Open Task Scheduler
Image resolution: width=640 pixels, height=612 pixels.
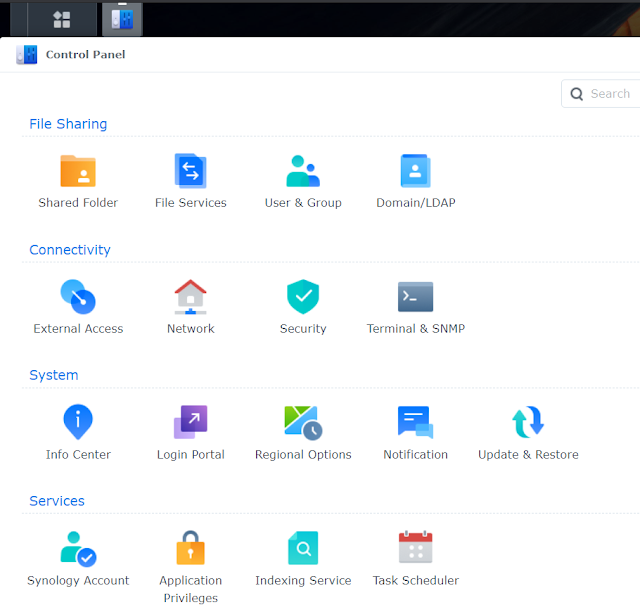(416, 559)
